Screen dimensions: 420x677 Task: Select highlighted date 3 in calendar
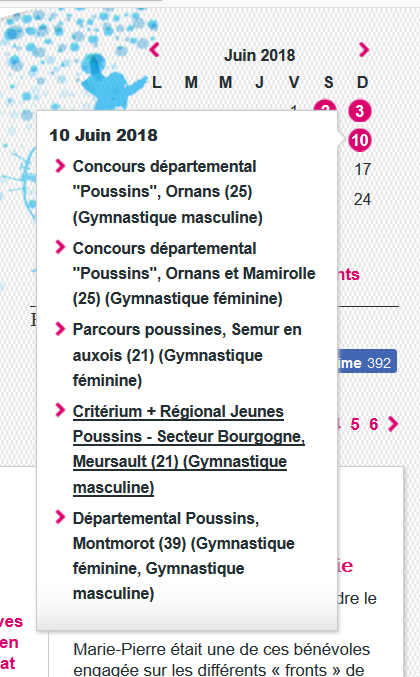pyautogui.click(x=360, y=111)
